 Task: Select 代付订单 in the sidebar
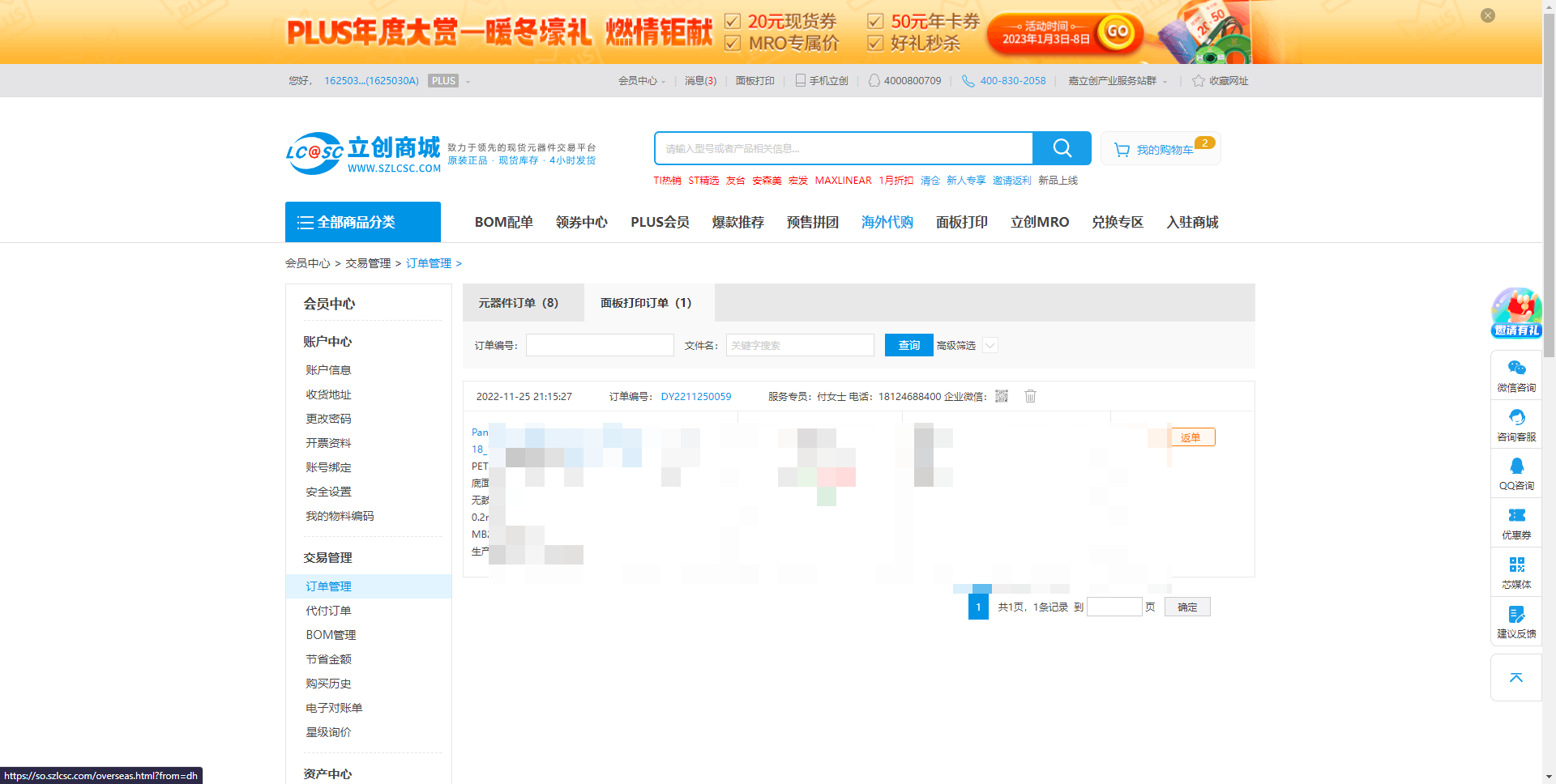tap(328, 611)
